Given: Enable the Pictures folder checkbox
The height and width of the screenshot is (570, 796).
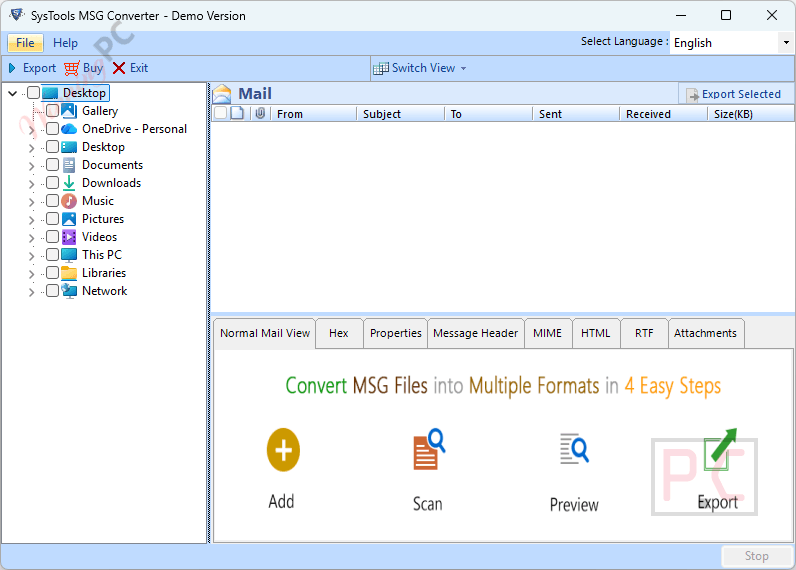Looking at the screenshot, I should [x=52, y=219].
